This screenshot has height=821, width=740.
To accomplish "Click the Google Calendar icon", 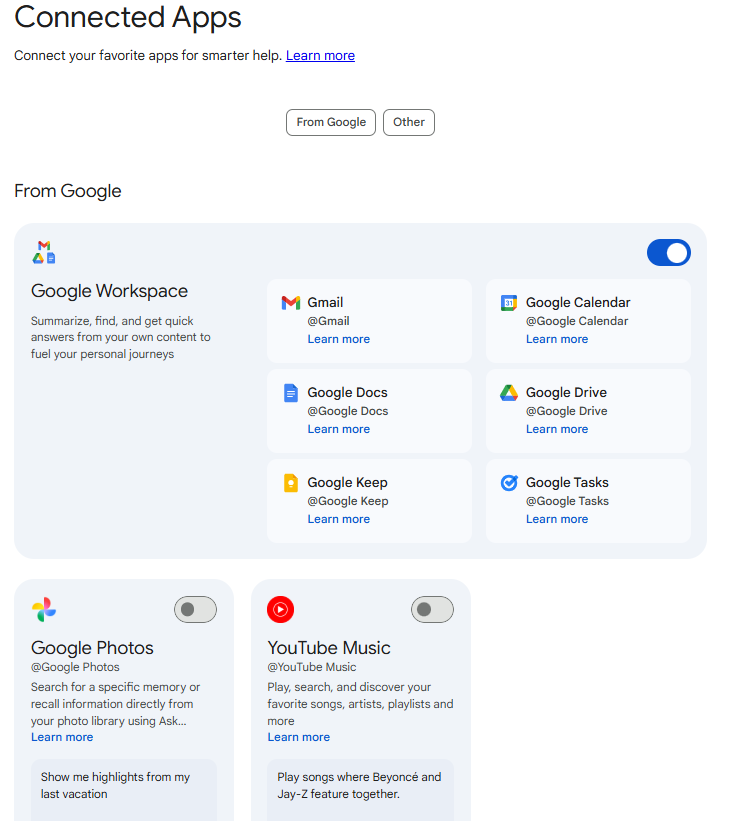I will [x=509, y=303].
